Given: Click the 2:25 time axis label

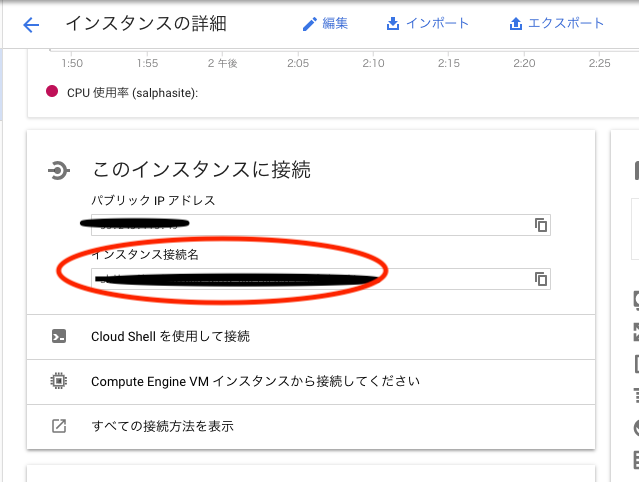Looking at the screenshot, I should [x=599, y=63].
